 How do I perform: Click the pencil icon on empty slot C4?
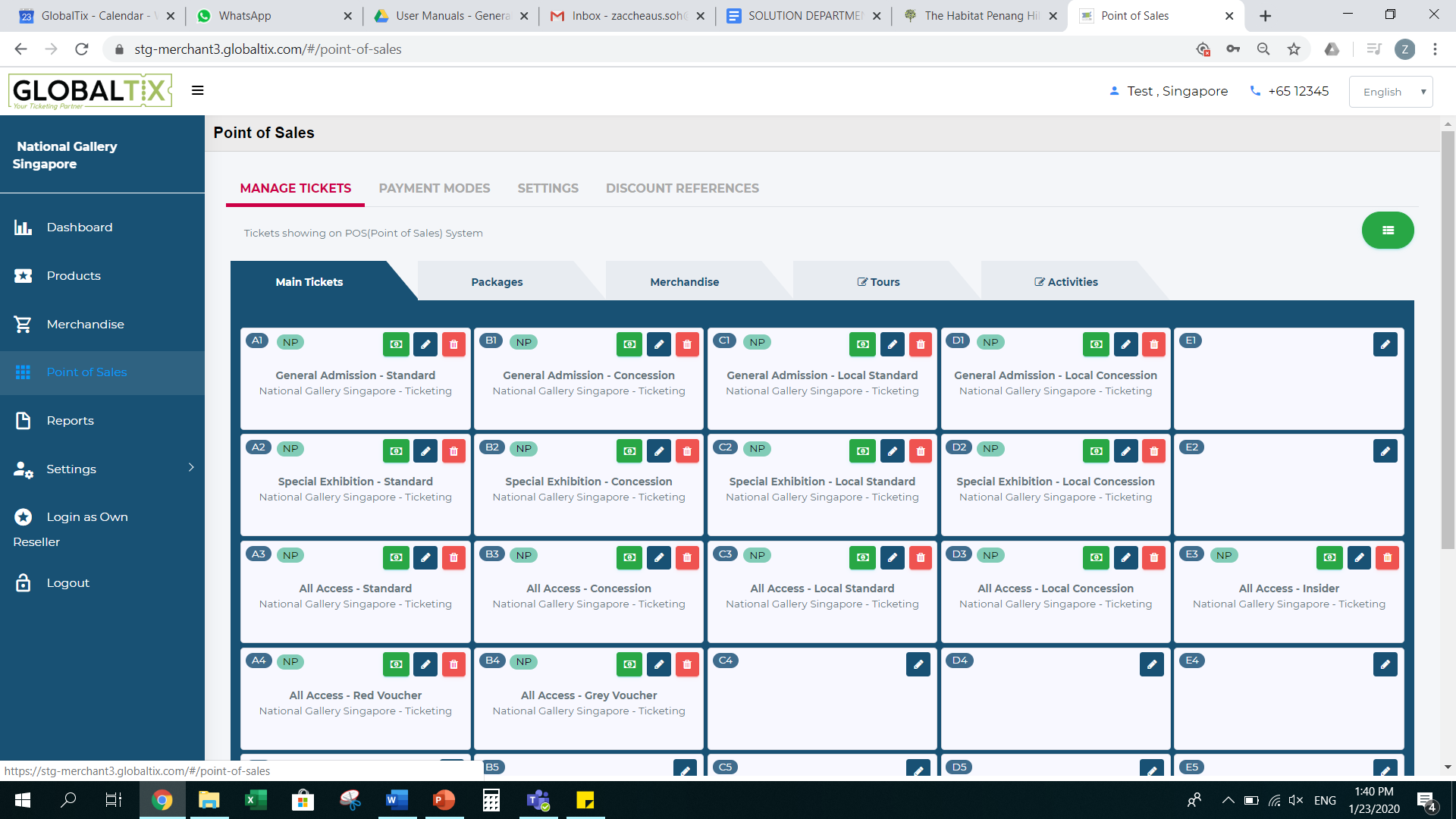[918, 665]
